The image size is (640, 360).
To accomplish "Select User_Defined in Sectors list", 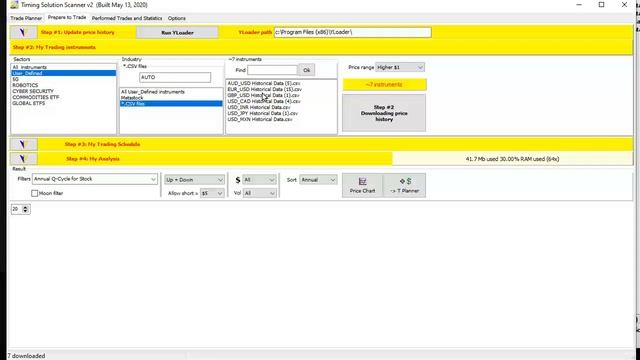I will (x=63, y=73).
